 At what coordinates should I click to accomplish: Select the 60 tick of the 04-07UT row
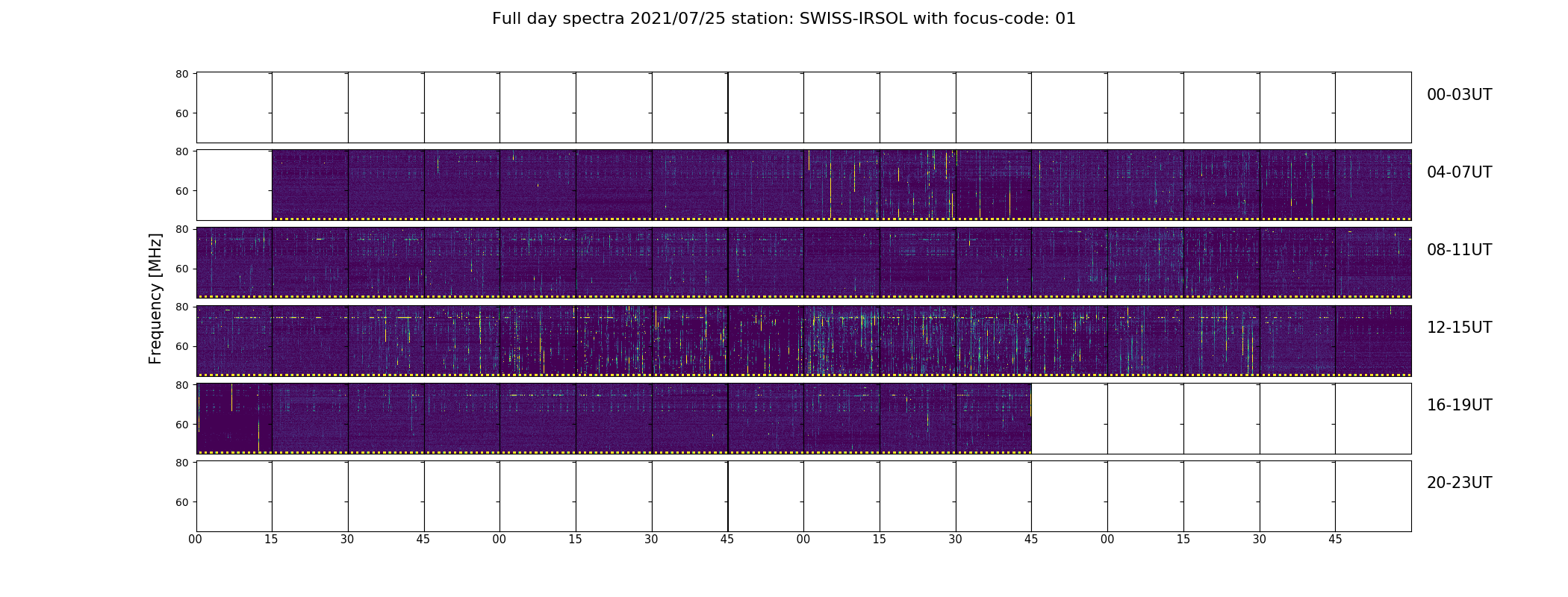click(181, 191)
